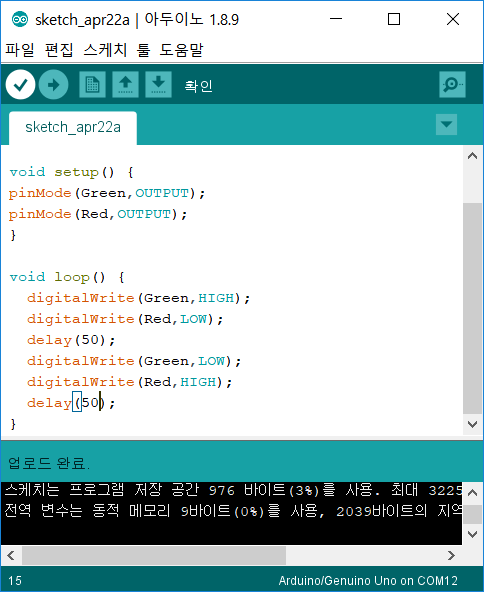Viewport: 484px width, 592px height.
Task: Click the editor vertical scrollbar thumb
Action: click(x=472, y=308)
